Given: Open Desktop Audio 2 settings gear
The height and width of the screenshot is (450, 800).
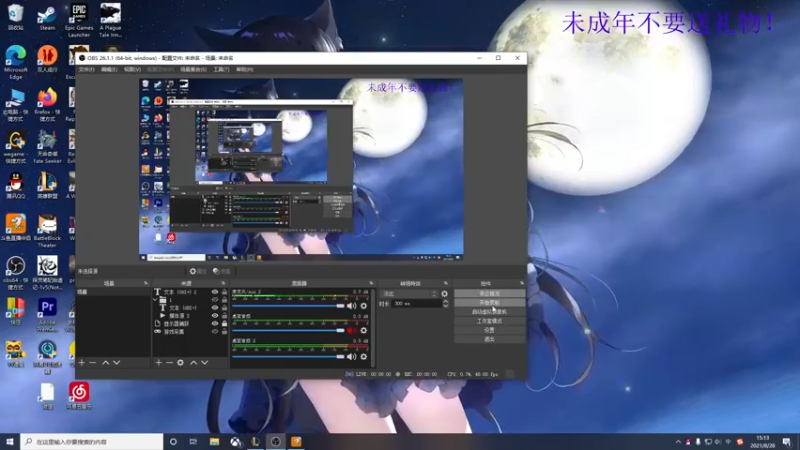Looking at the screenshot, I should point(364,357).
